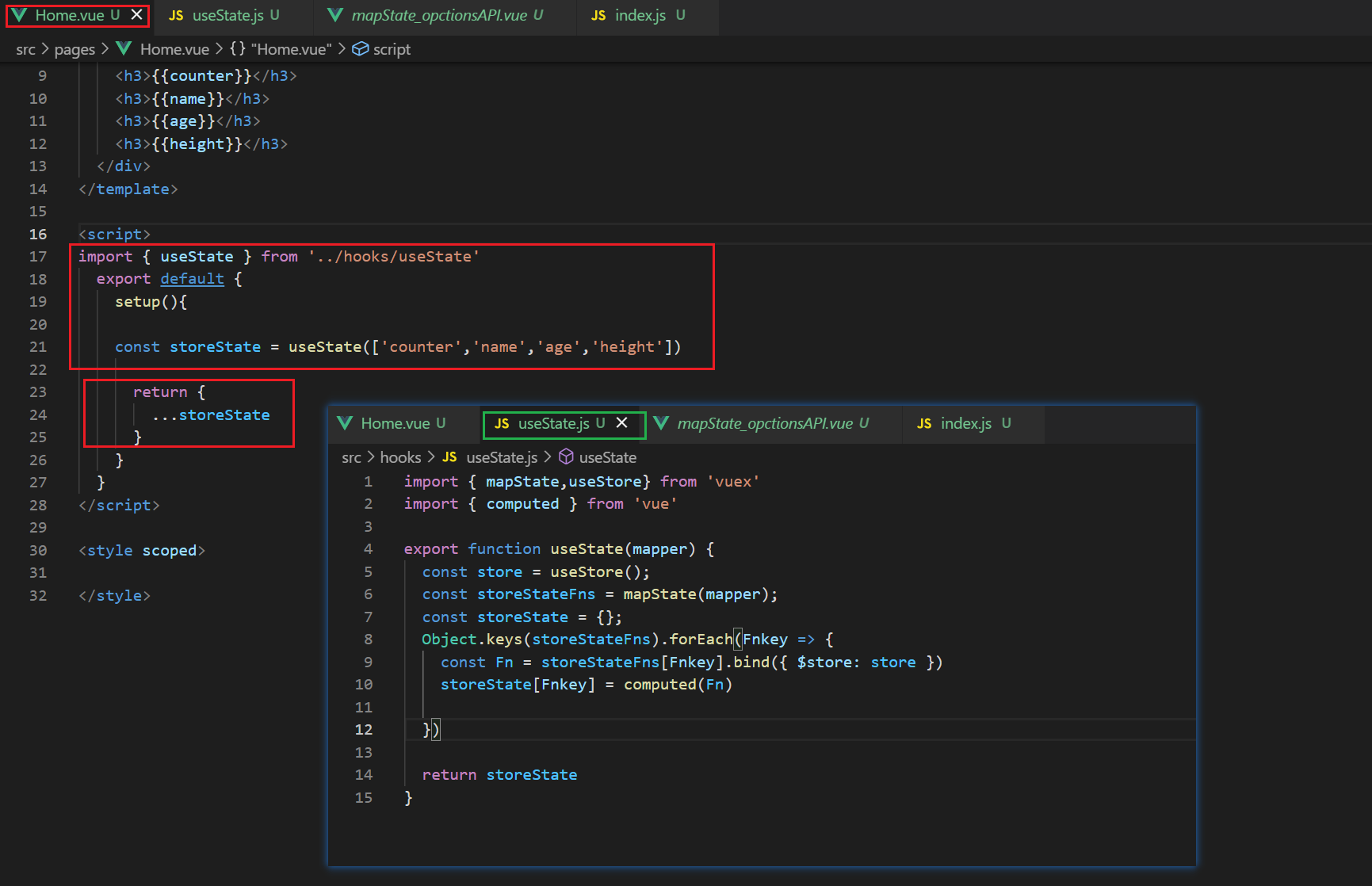
Task: Click JS icon in the lower breadcrumb
Action: (449, 457)
